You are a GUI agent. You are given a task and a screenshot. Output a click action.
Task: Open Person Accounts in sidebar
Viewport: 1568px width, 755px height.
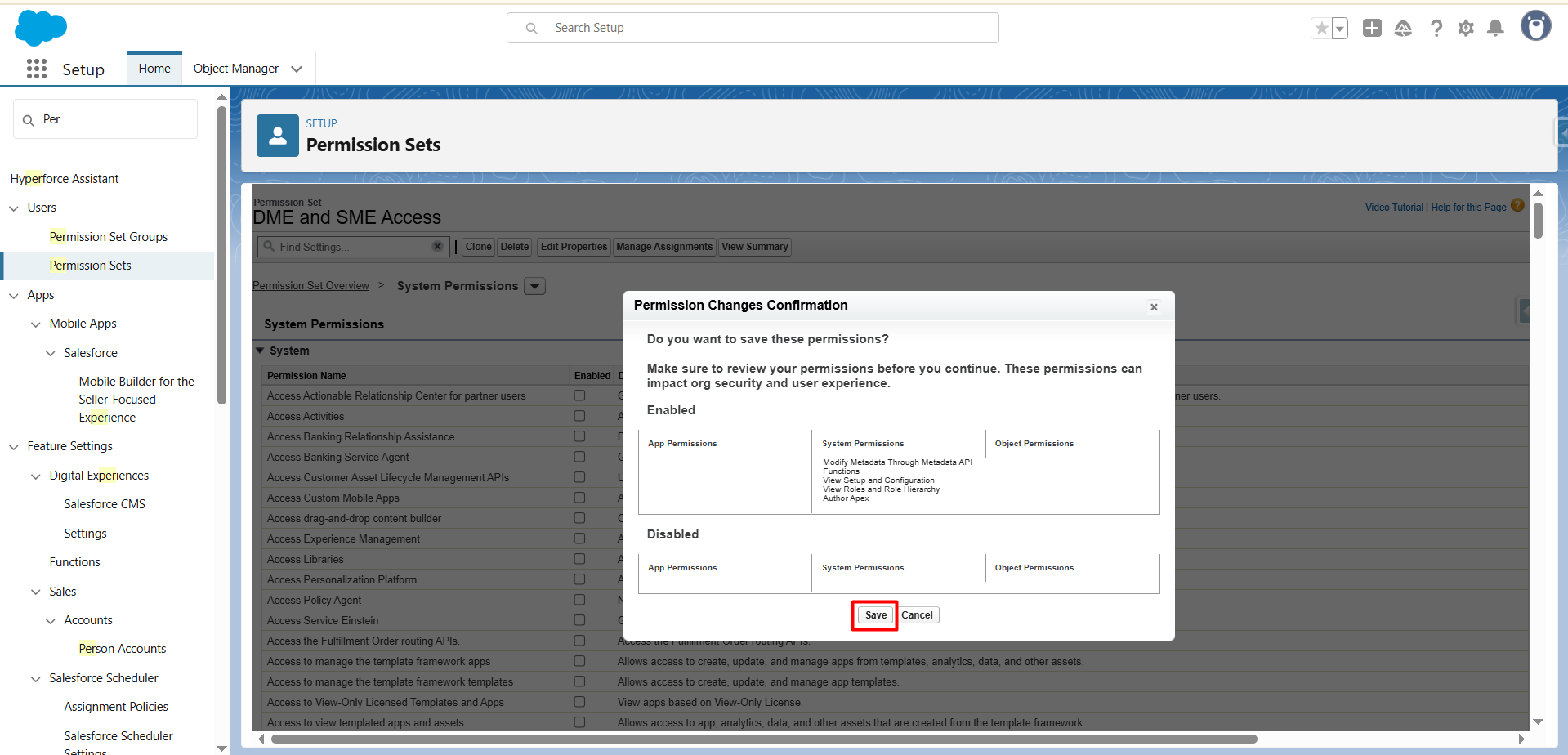123,649
